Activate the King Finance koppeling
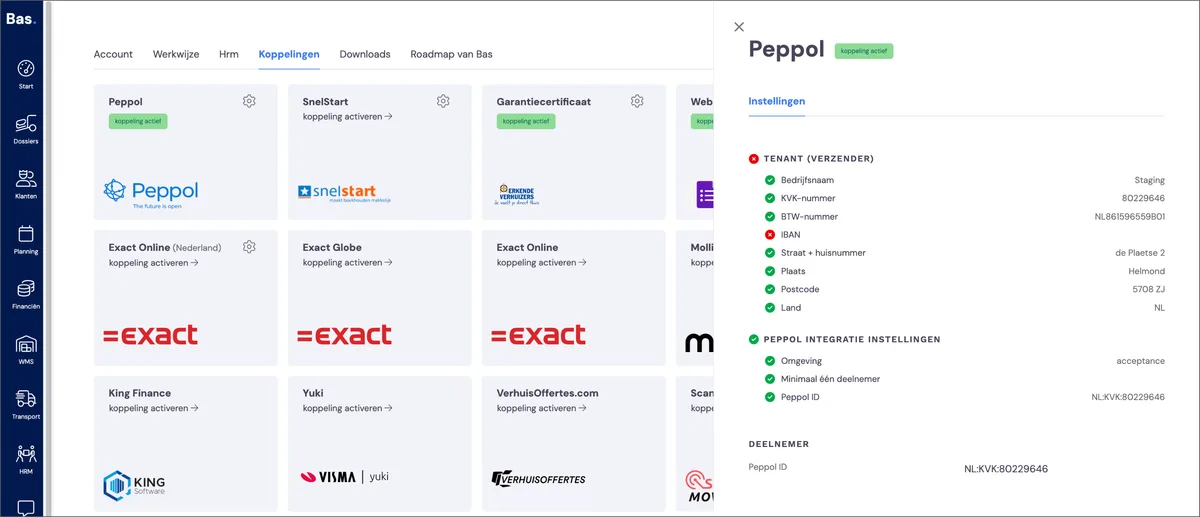Screen dimensions: 1200x517 (x=154, y=408)
